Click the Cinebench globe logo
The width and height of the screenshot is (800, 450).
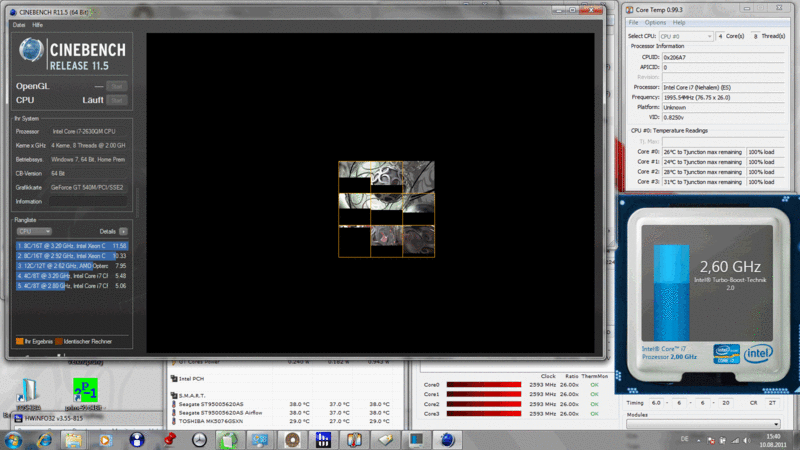[31, 51]
